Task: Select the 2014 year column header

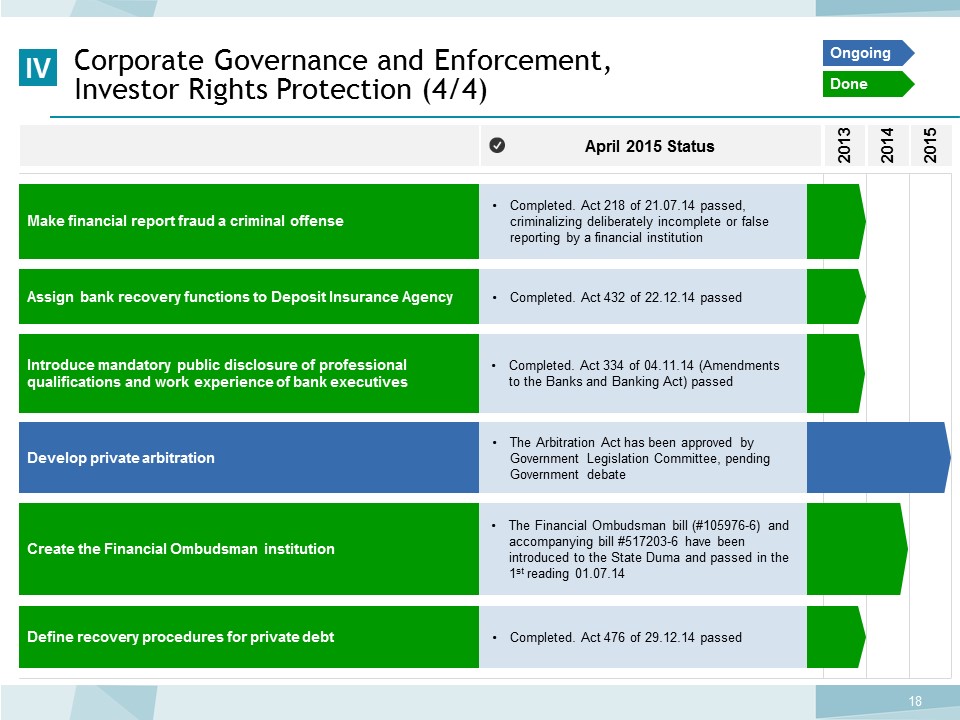Action: tap(887, 145)
